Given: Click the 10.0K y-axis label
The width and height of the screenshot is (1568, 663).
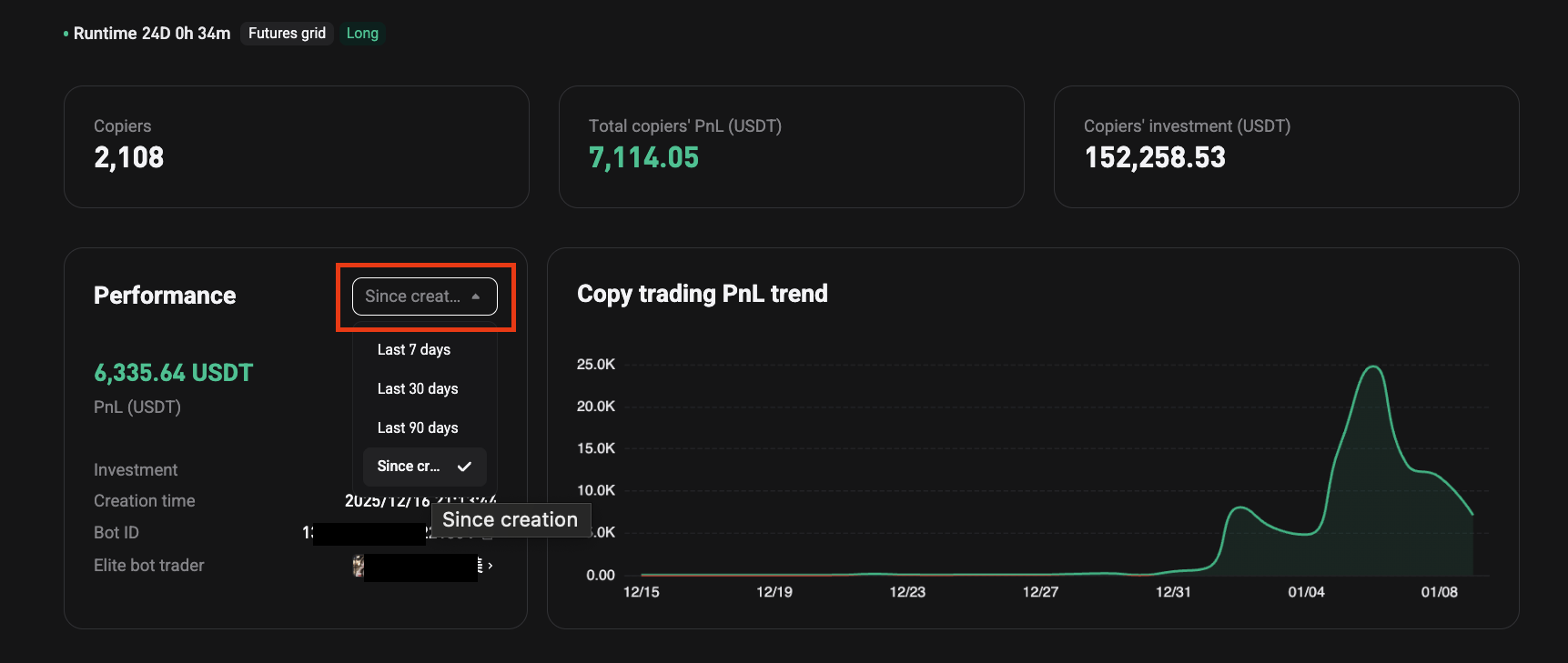Looking at the screenshot, I should [x=596, y=490].
